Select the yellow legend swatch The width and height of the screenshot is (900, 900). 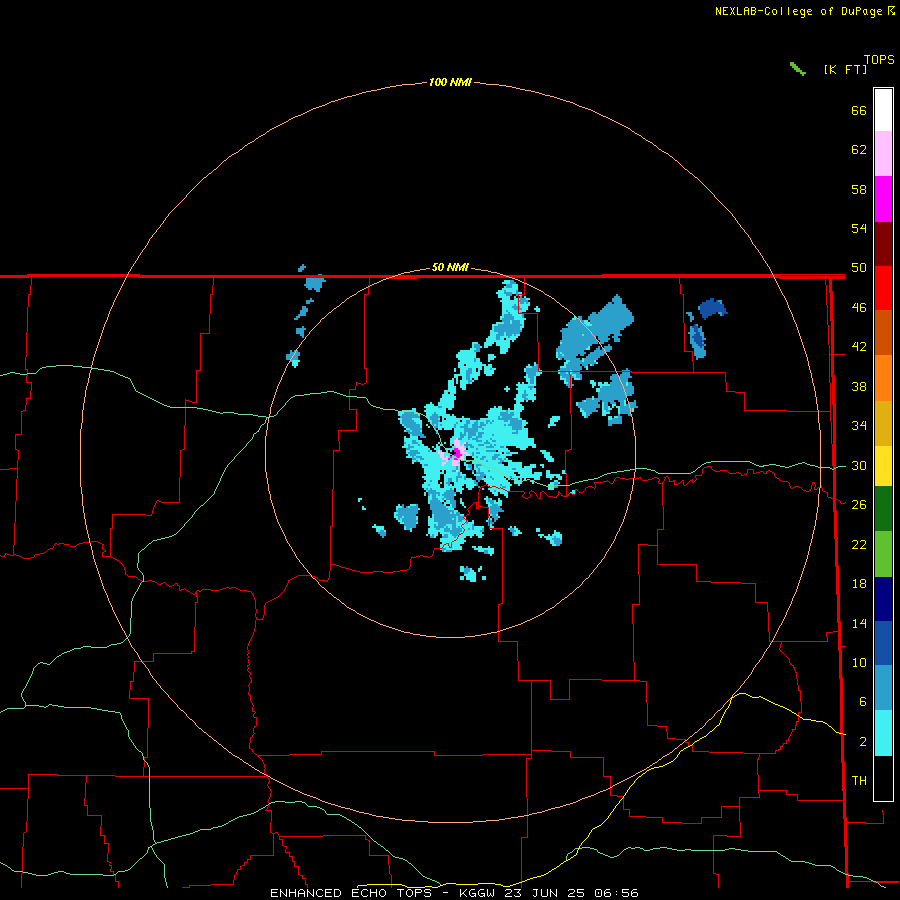[883, 466]
